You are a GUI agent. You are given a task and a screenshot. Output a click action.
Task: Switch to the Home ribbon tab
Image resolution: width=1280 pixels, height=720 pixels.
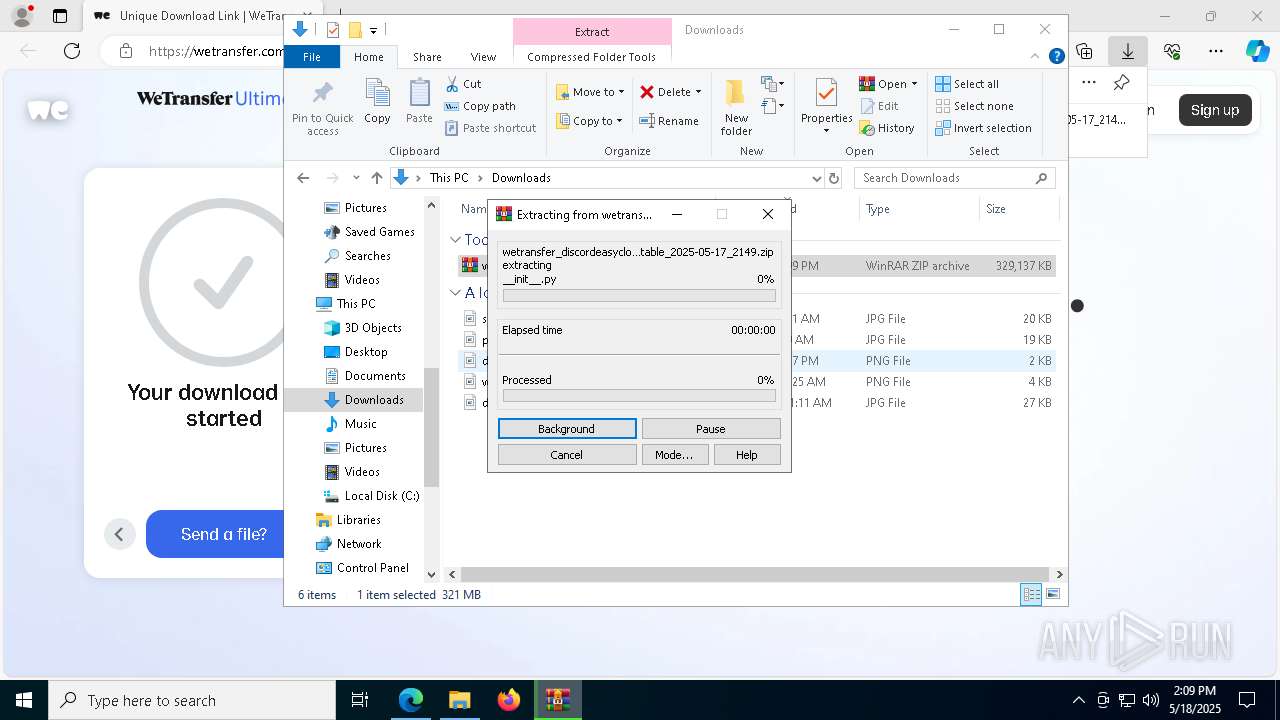(368, 57)
